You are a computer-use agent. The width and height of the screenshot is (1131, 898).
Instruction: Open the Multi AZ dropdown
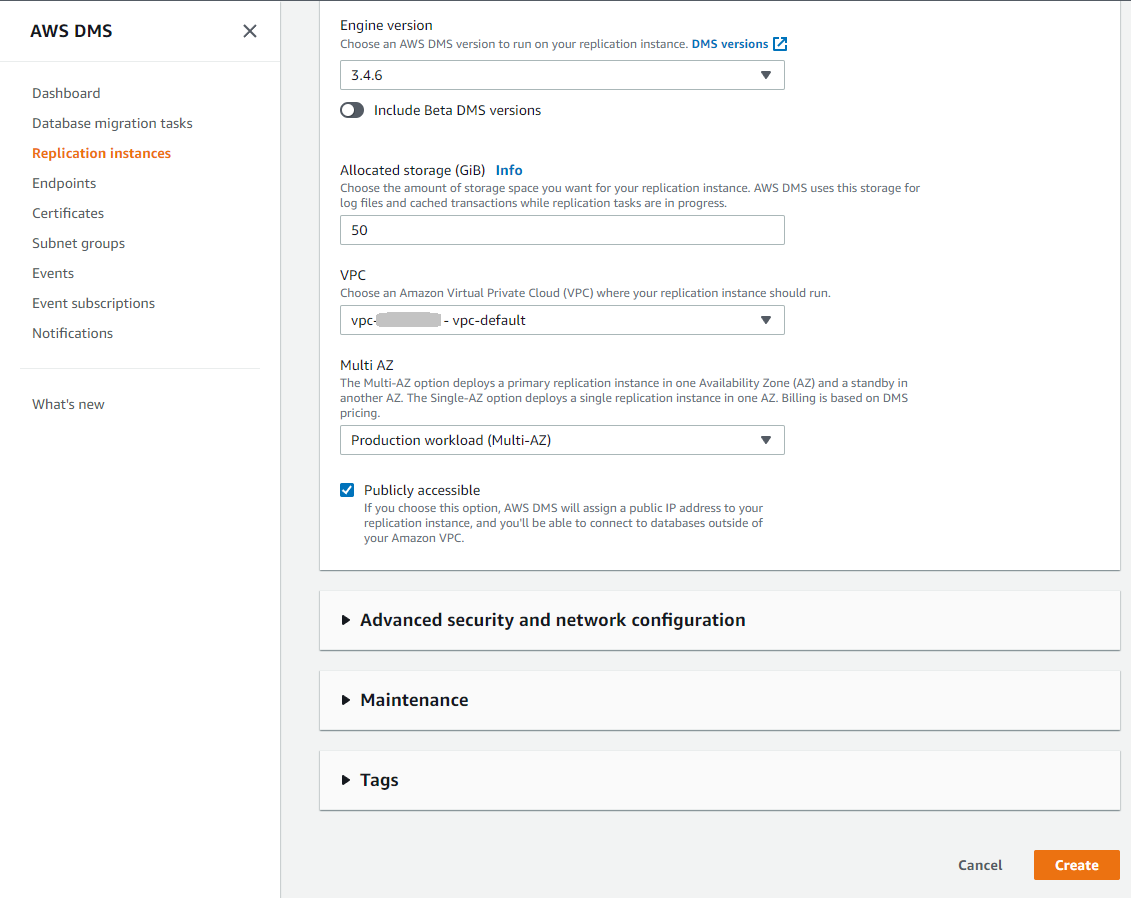pos(562,440)
